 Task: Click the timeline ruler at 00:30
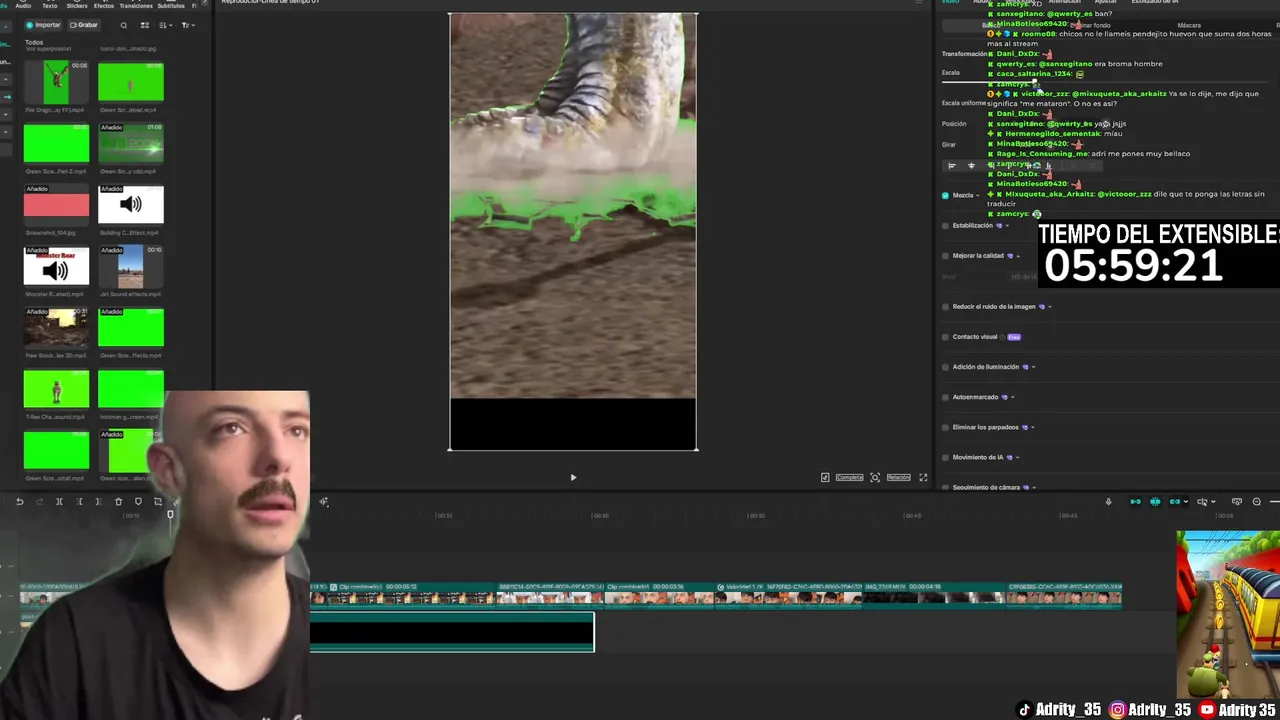coord(600,516)
